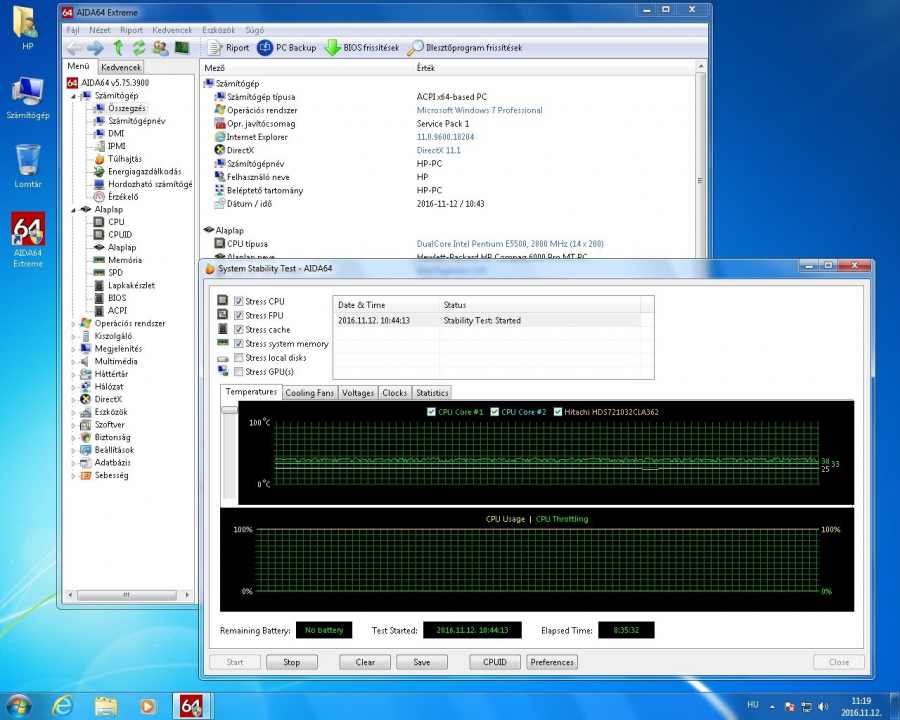Select CPUID in the tree

(x=120, y=234)
